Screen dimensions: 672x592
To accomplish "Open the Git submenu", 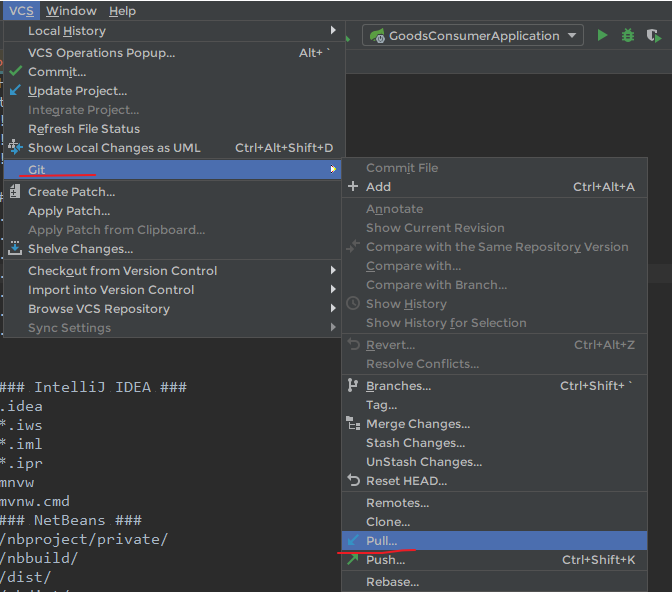I will pos(172,169).
